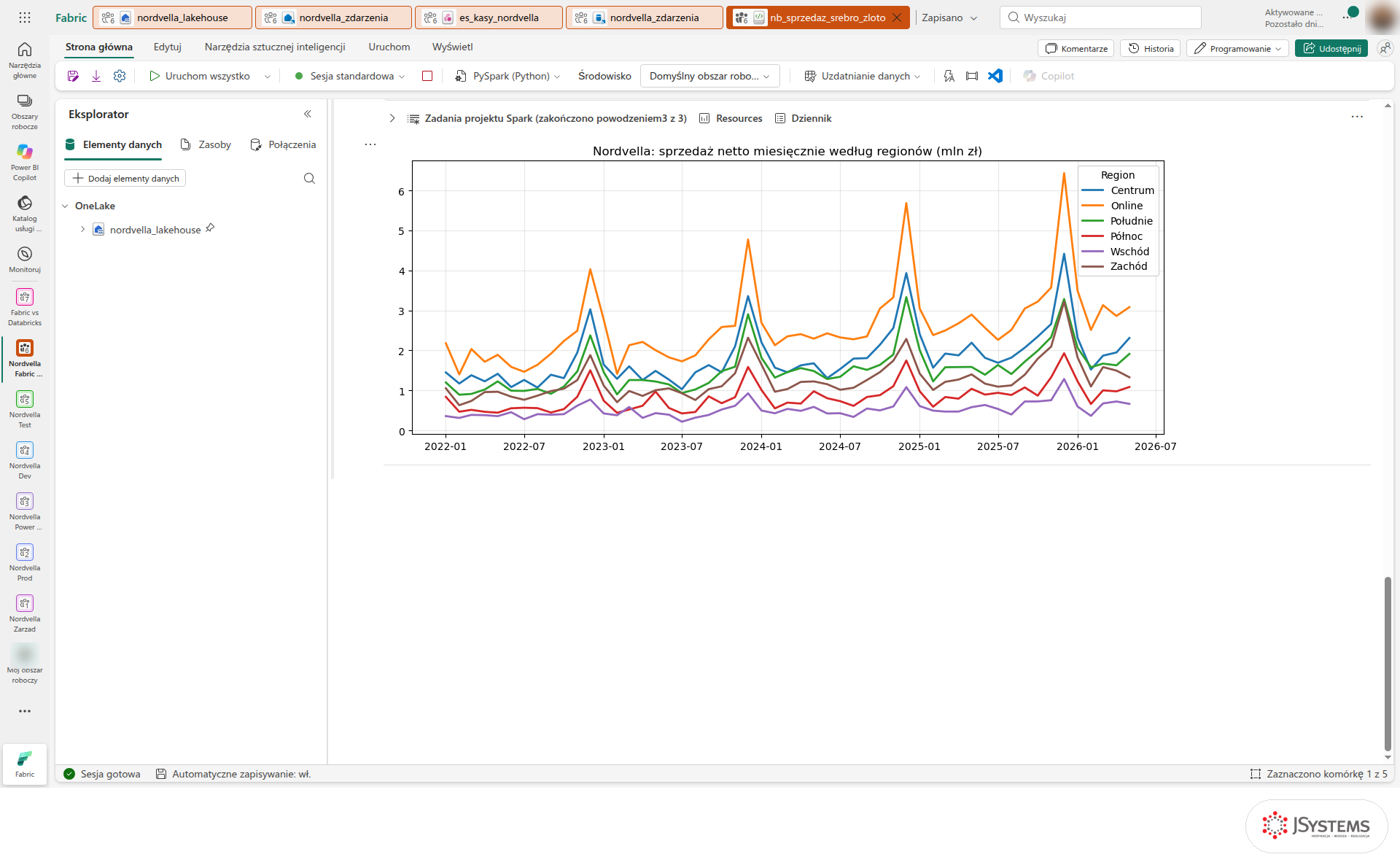Open notebook settings gear icon
The width and height of the screenshot is (1400, 865).
[x=120, y=76]
